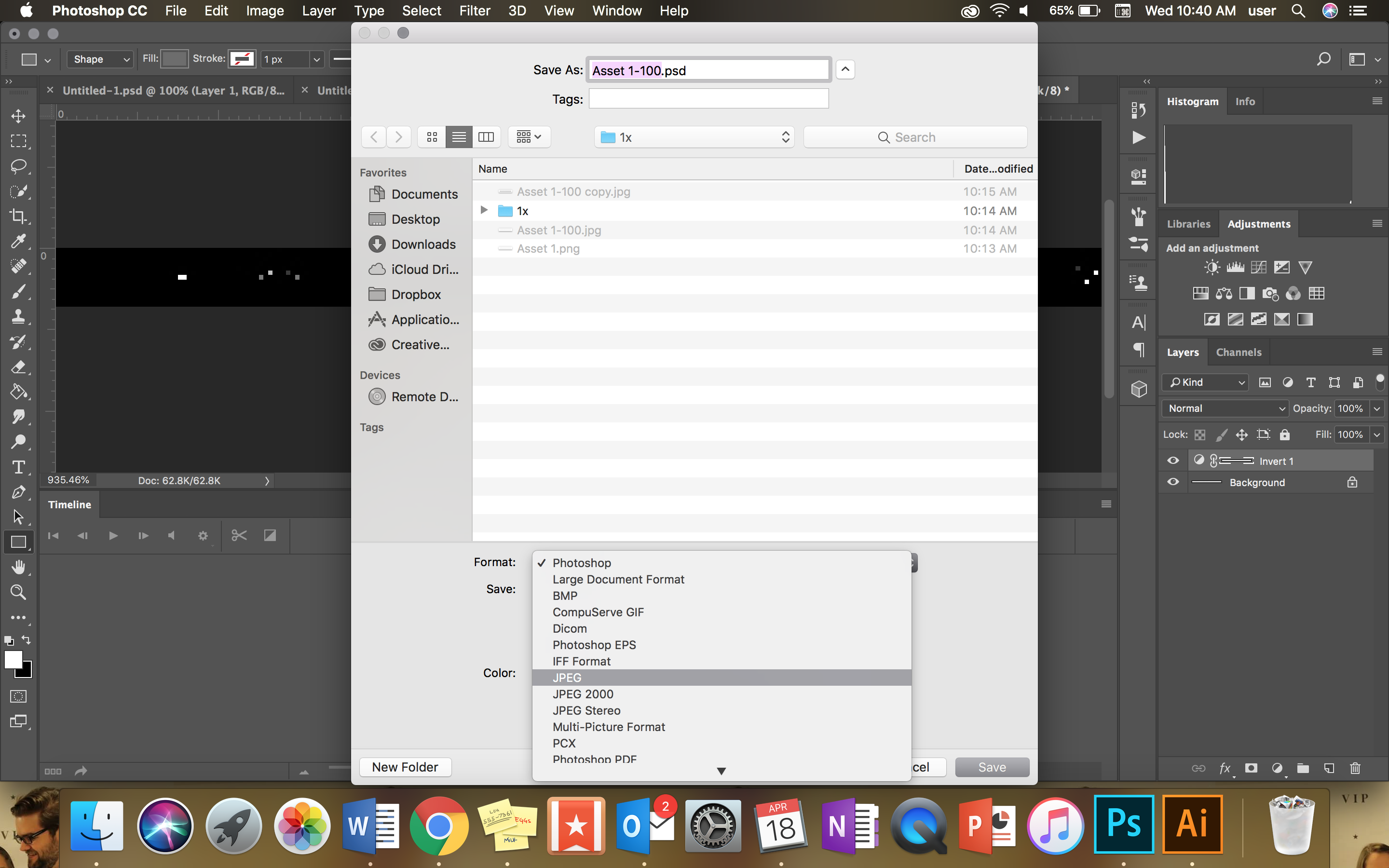Select the Move tool
The width and height of the screenshot is (1389, 868).
tap(19, 115)
